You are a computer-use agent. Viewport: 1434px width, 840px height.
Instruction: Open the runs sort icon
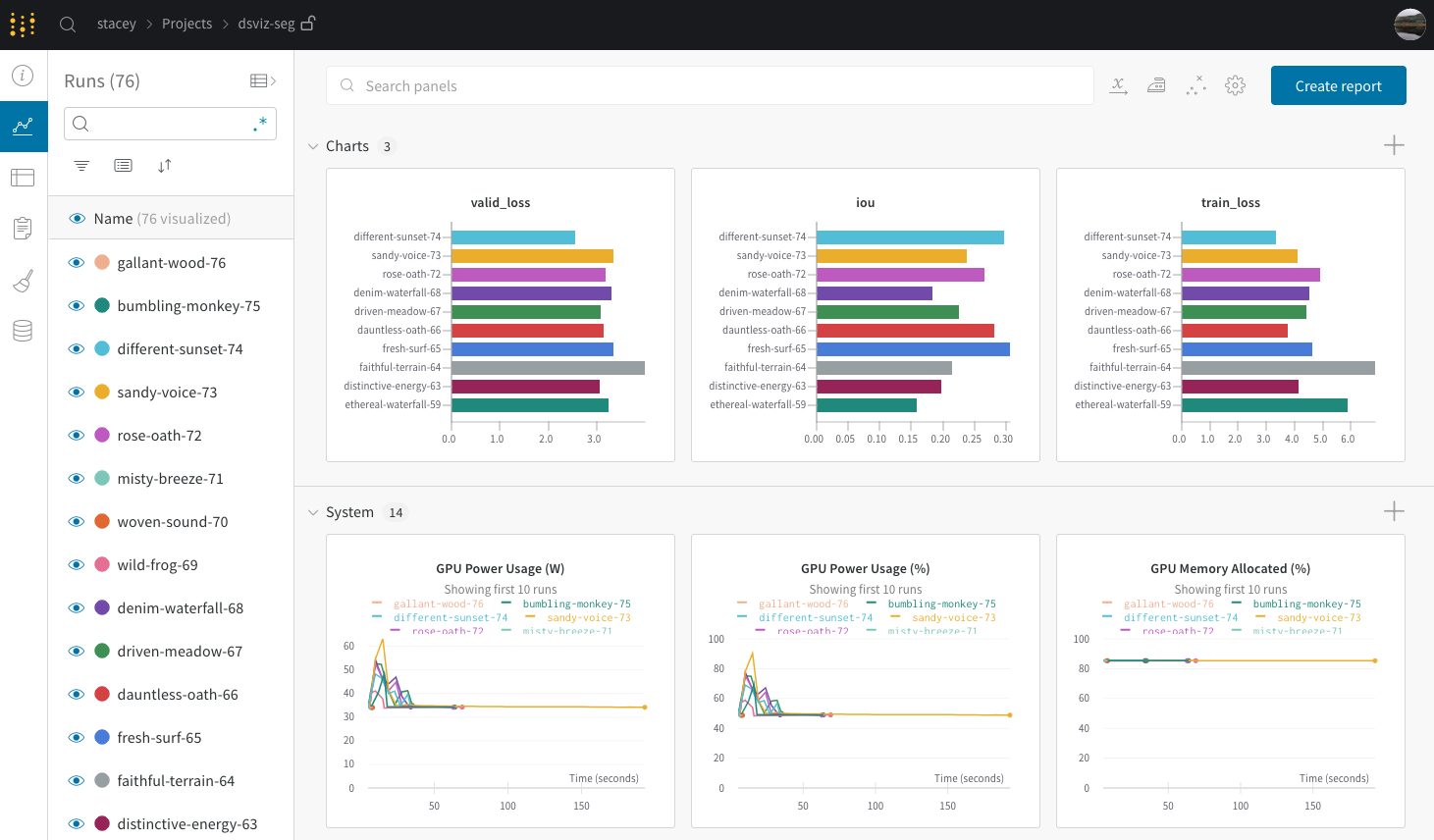click(165, 166)
